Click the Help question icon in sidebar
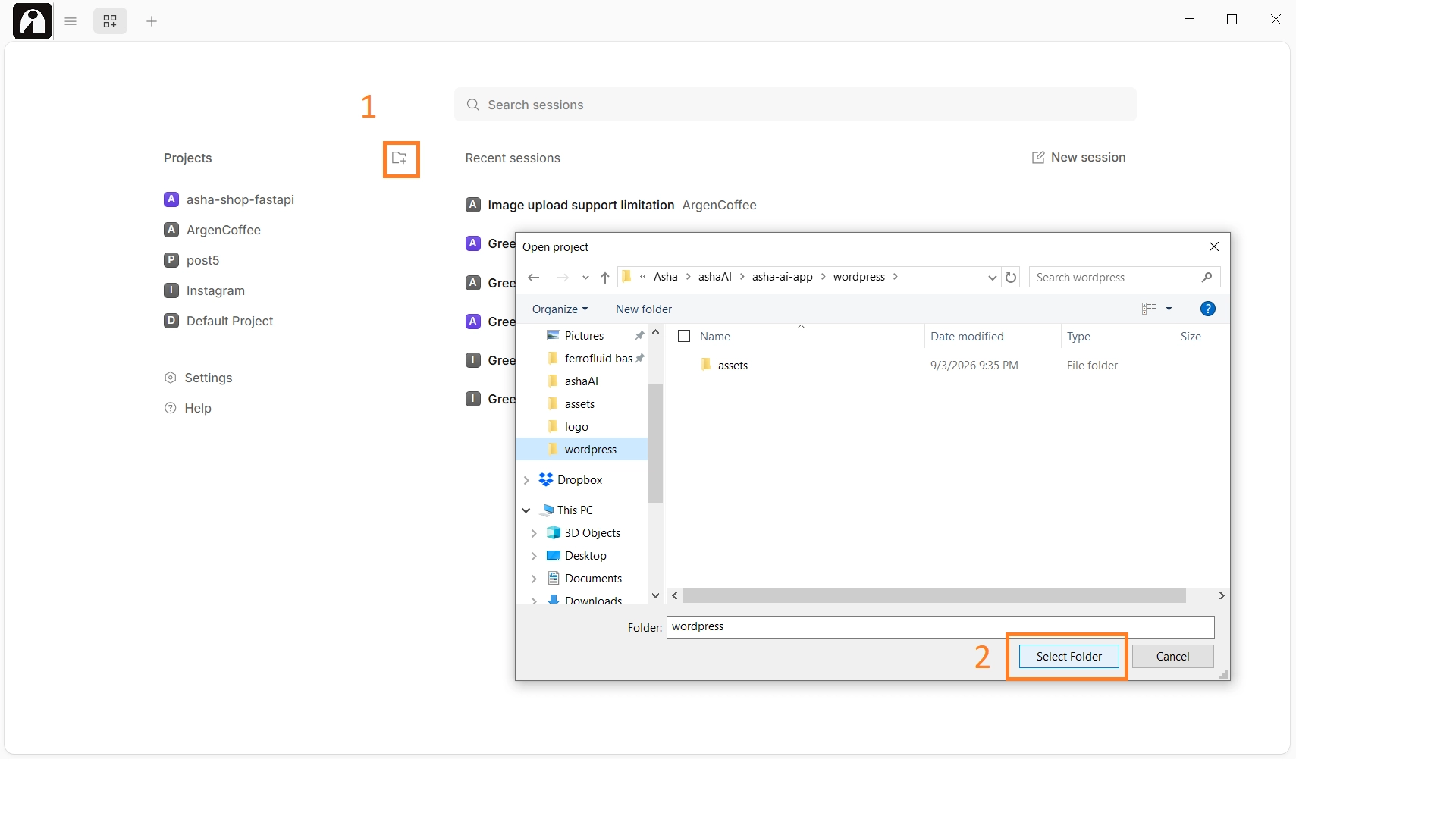This screenshot has height=819, width=1456. click(x=171, y=408)
